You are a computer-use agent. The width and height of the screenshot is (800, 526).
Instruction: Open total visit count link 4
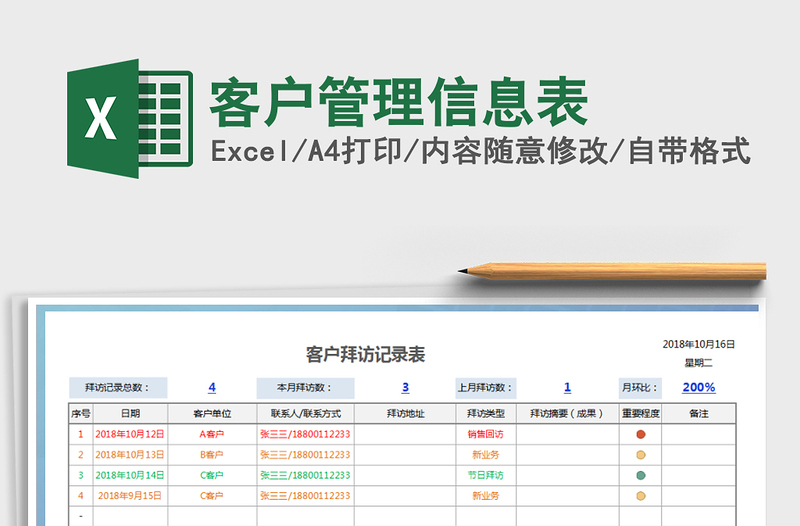point(212,388)
